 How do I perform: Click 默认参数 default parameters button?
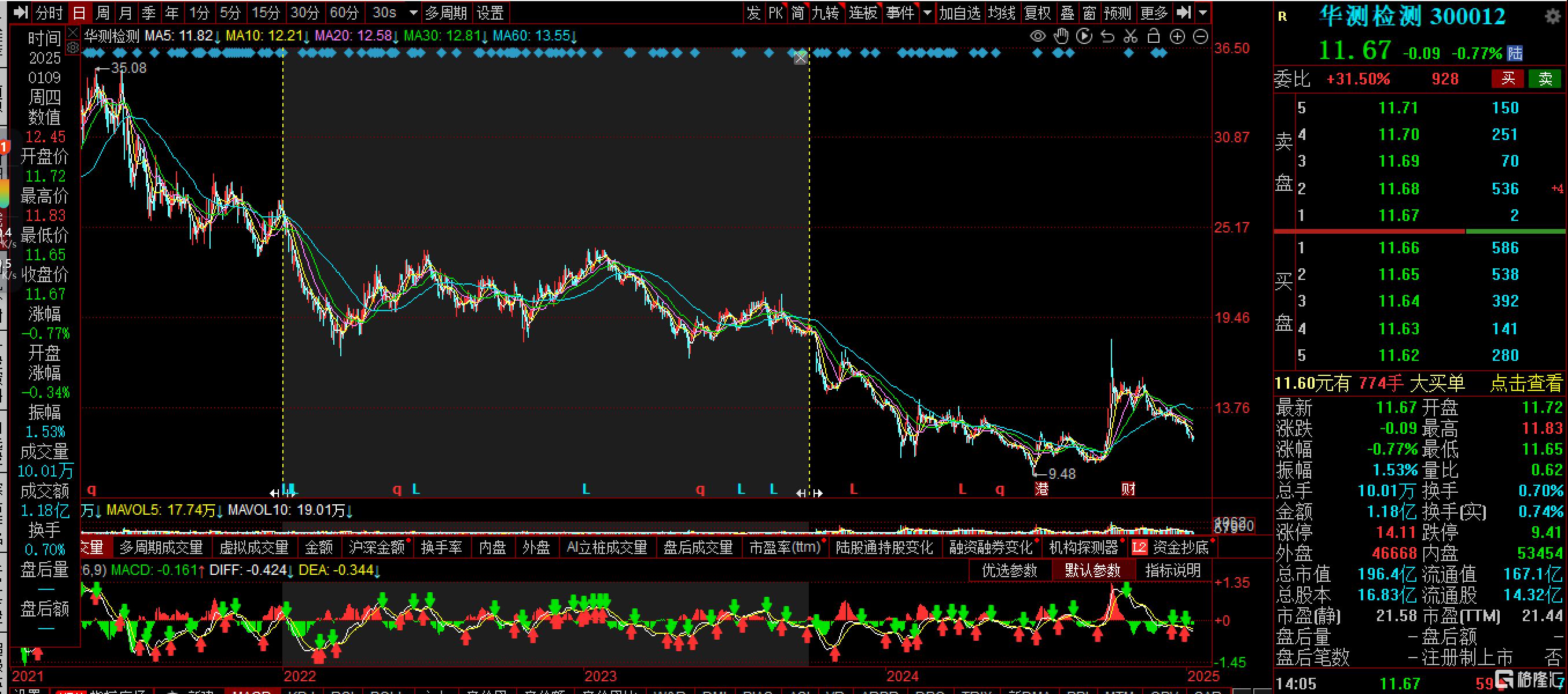click(1092, 570)
